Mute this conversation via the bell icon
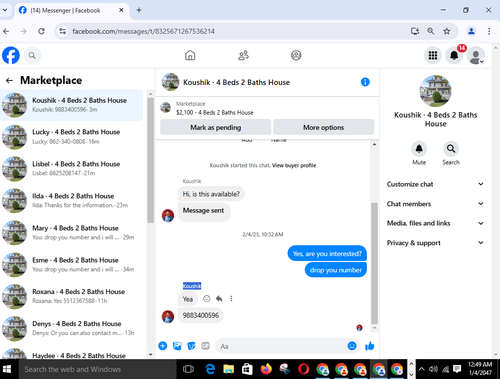 tap(419, 149)
